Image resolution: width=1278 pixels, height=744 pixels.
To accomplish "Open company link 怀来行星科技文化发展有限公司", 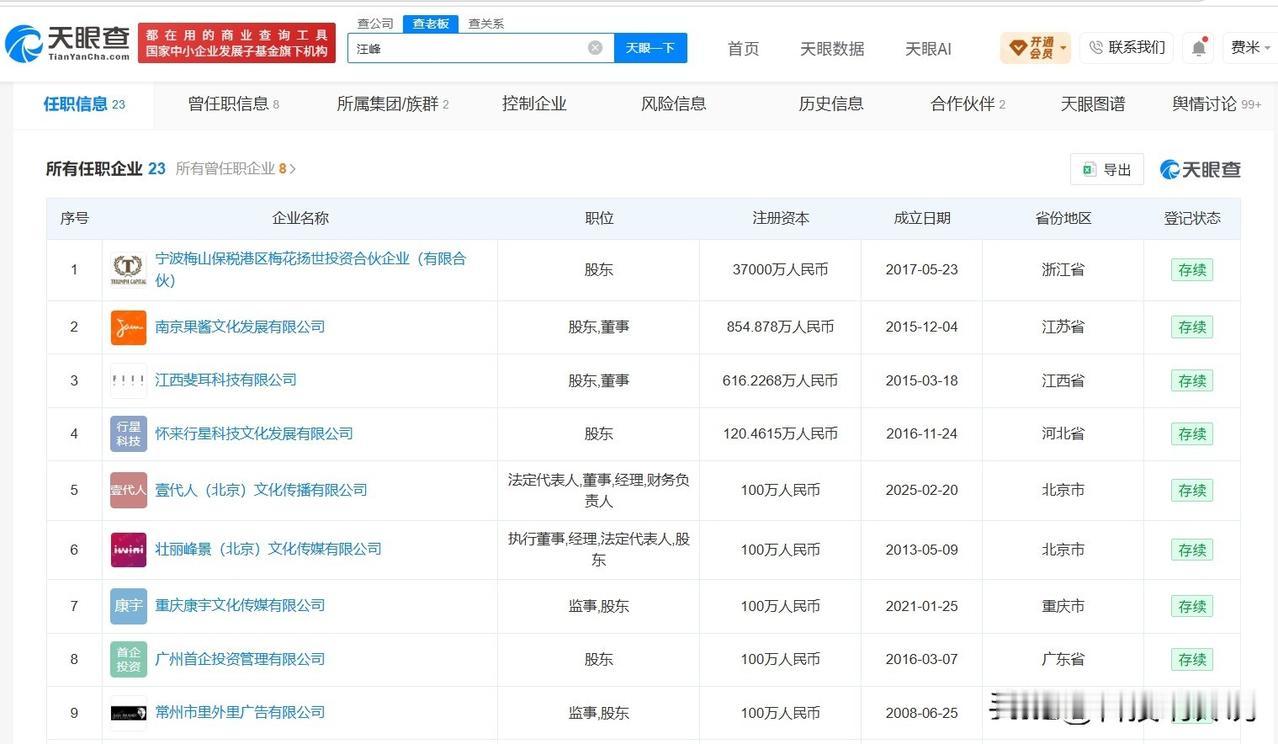I will point(254,434).
